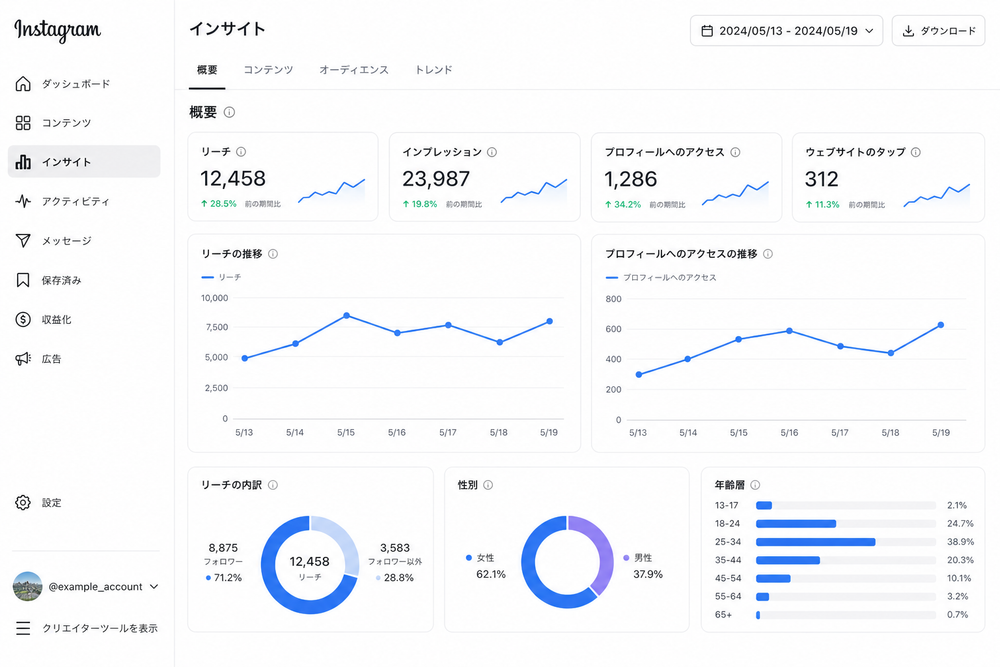1000x667 pixels.
Task: Click 23,987 impressions value
Action: click(436, 179)
